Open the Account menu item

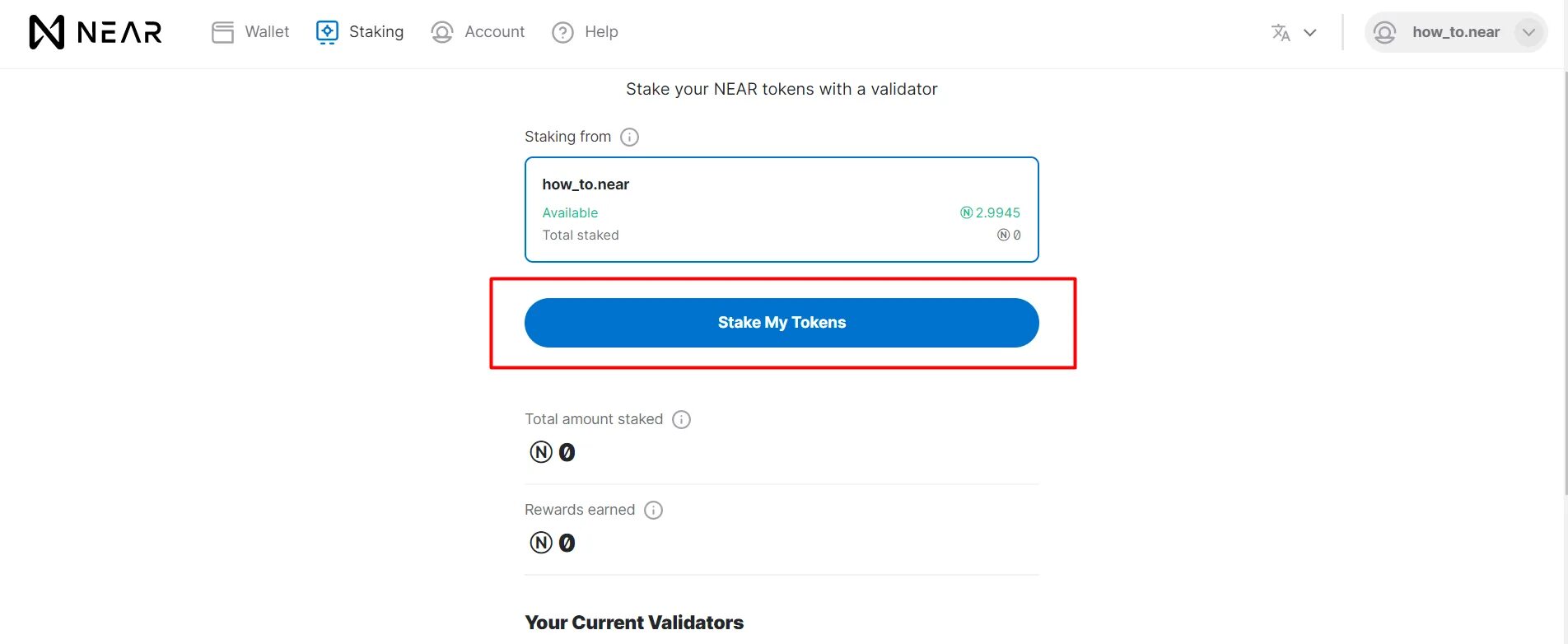(x=478, y=32)
